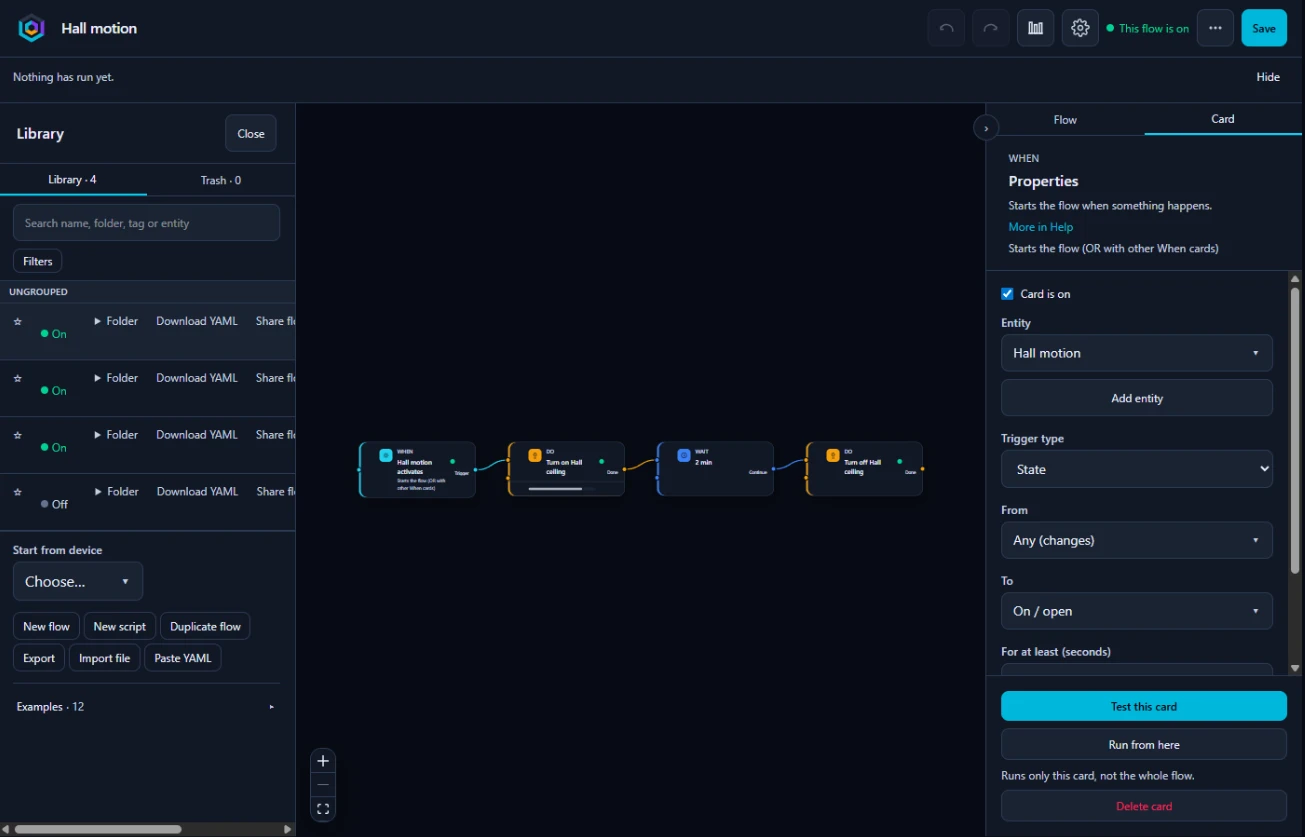Switch to the Flow tab

coord(1065,120)
